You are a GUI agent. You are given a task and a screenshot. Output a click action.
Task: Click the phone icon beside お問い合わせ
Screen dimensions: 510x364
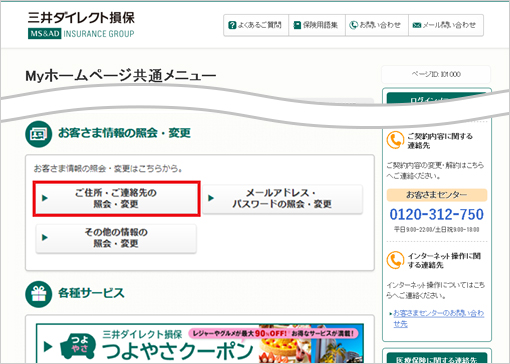click(353, 25)
